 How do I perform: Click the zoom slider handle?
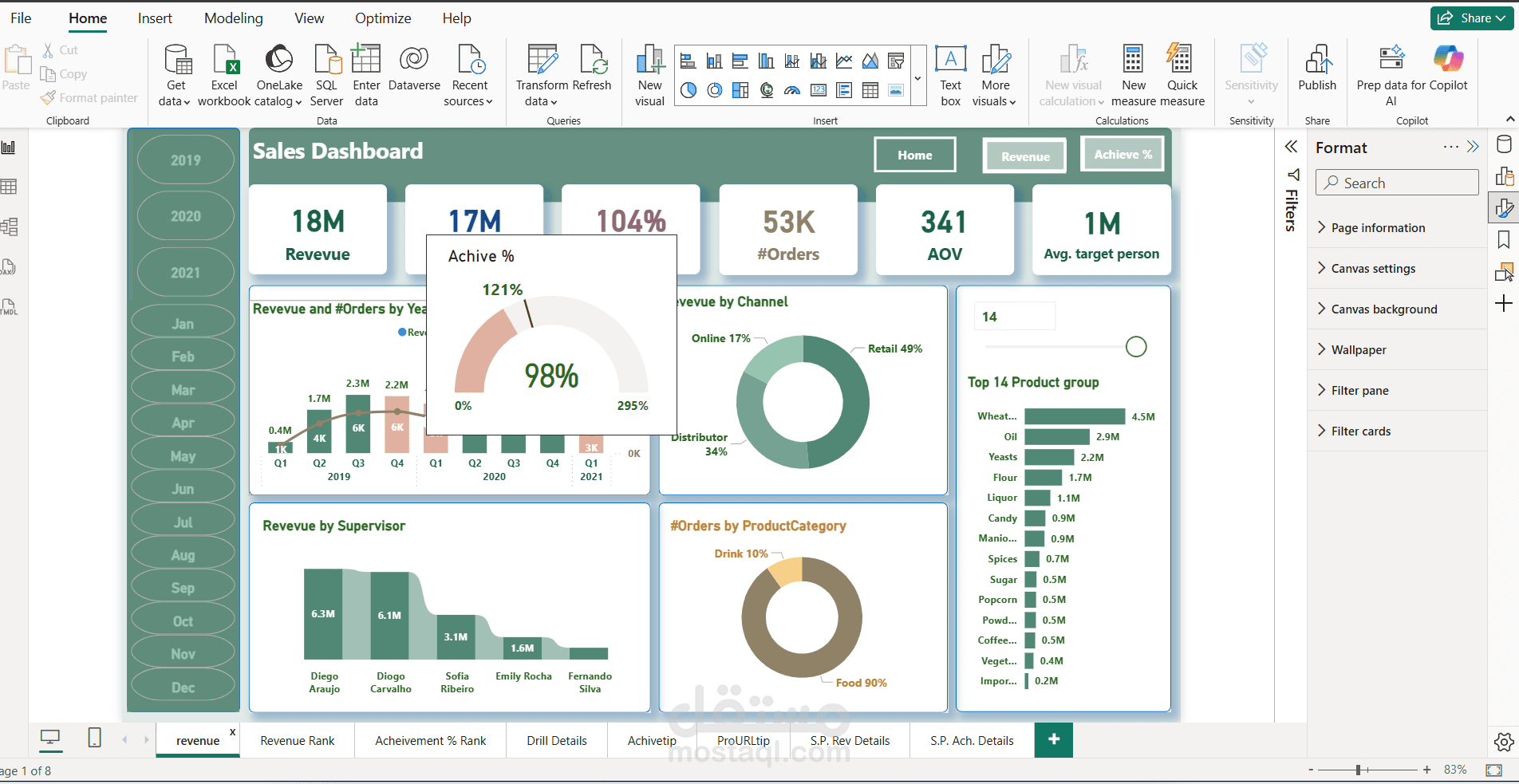[x=1358, y=770]
